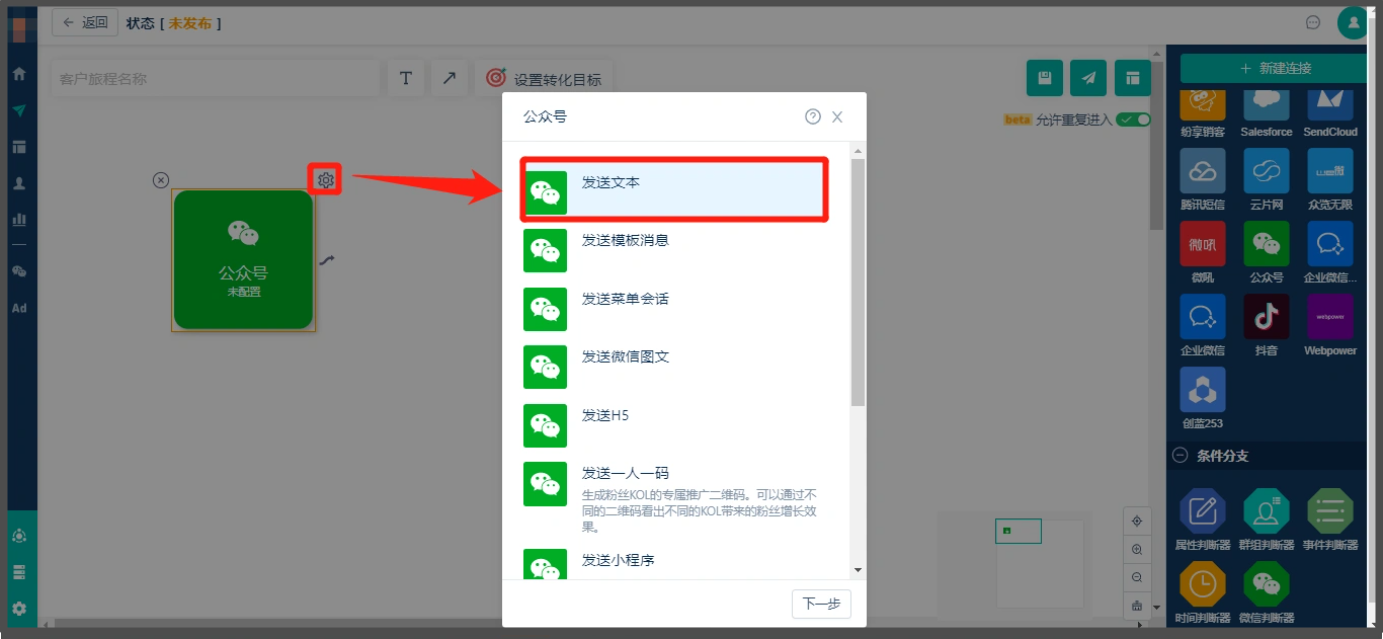Image resolution: width=1383 pixels, height=639 pixels.
Task: Select the 属性判断器 condition node
Action: pos(1202,520)
